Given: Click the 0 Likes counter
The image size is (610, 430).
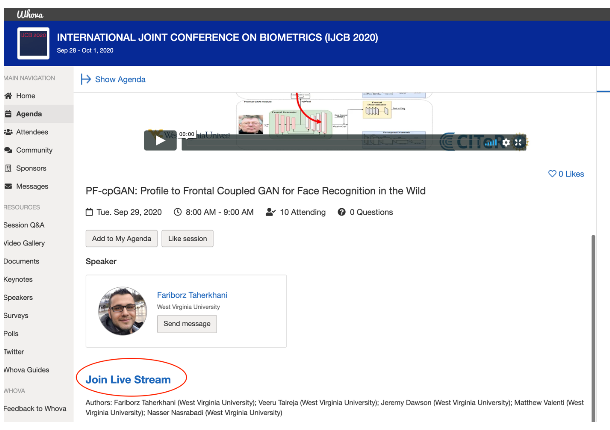Looking at the screenshot, I should pyautogui.click(x=571, y=174).
